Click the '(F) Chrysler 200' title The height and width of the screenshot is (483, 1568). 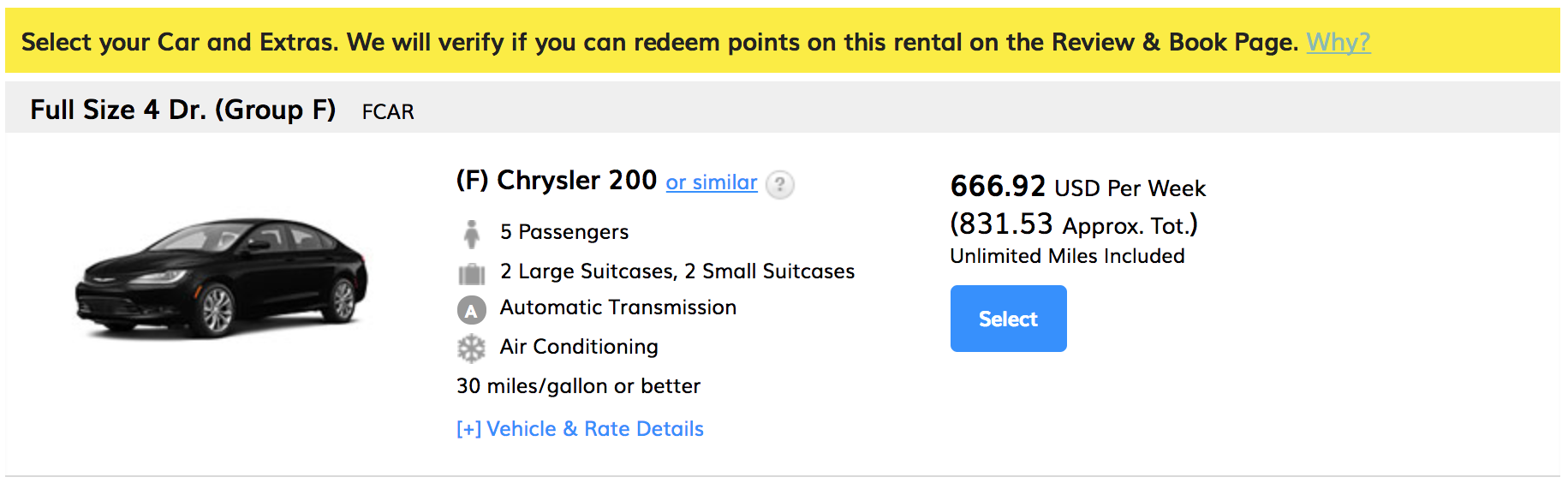556,181
